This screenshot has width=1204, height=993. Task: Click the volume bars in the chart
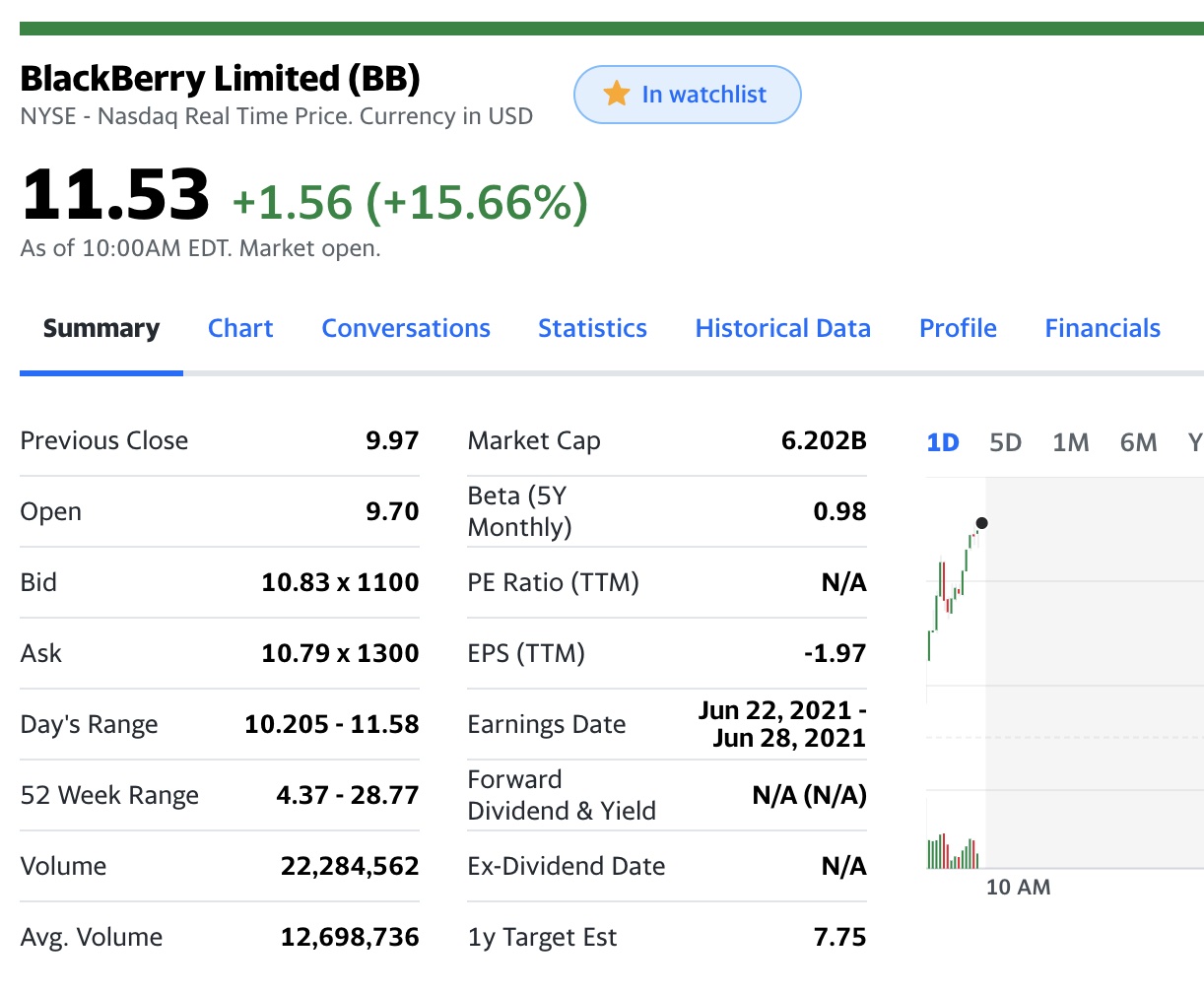(953, 852)
